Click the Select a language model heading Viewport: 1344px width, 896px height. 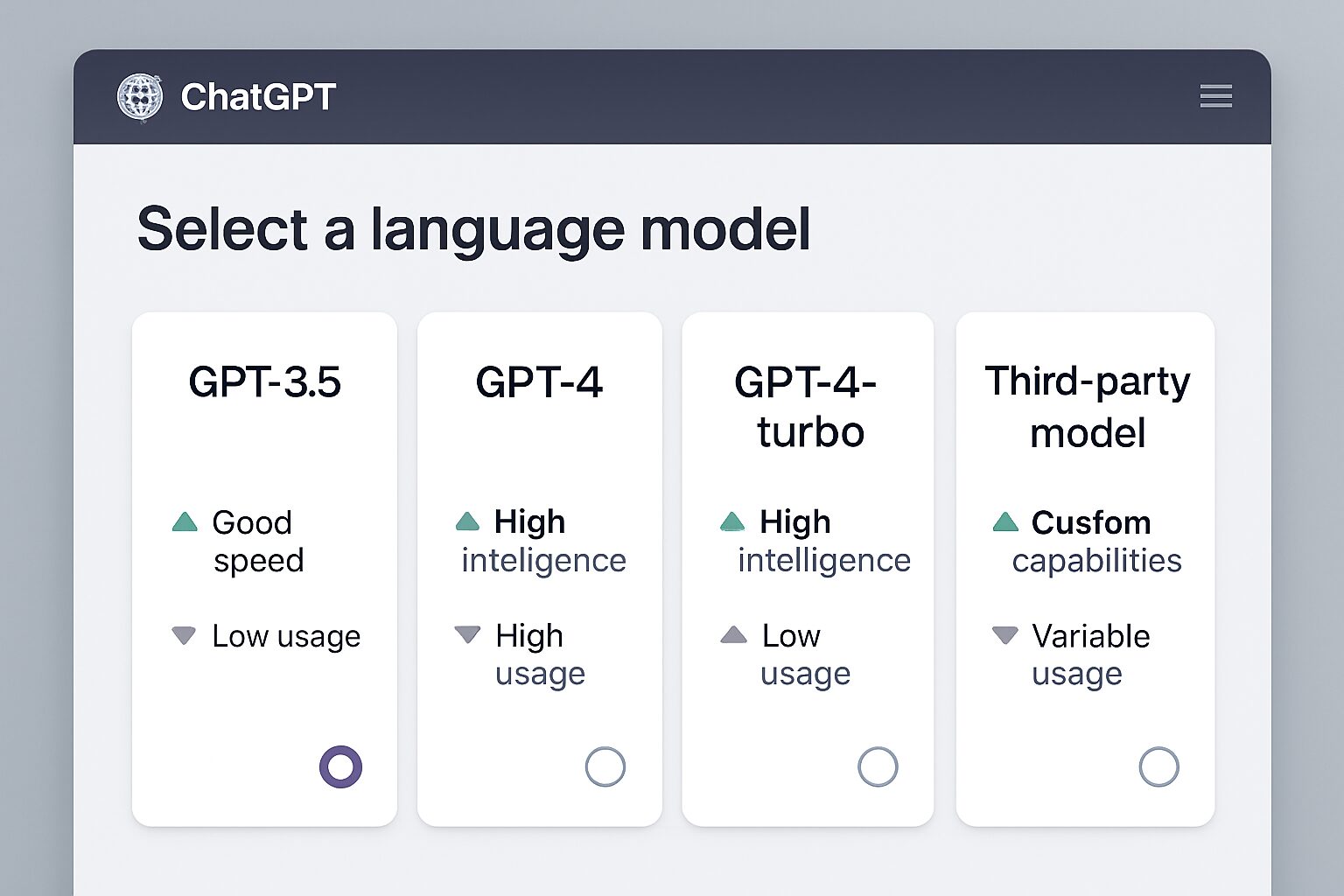click(473, 230)
